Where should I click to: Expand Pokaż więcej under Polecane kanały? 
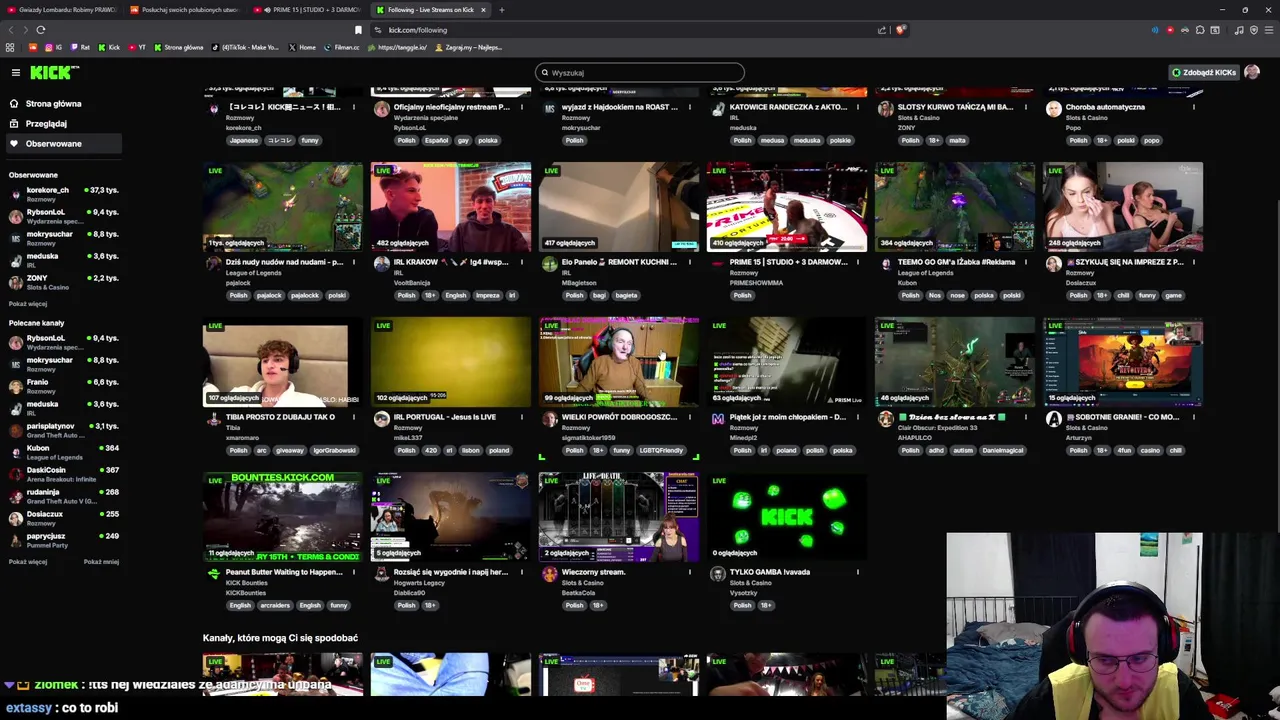pyautogui.click(x=28, y=562)
